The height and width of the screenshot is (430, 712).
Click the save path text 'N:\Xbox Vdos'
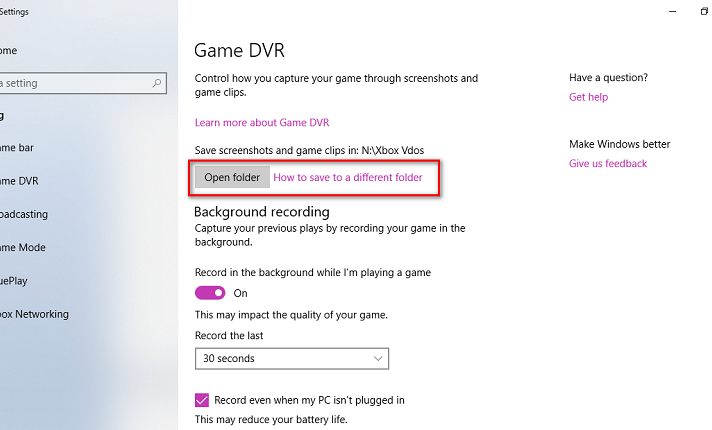(393, 150)
